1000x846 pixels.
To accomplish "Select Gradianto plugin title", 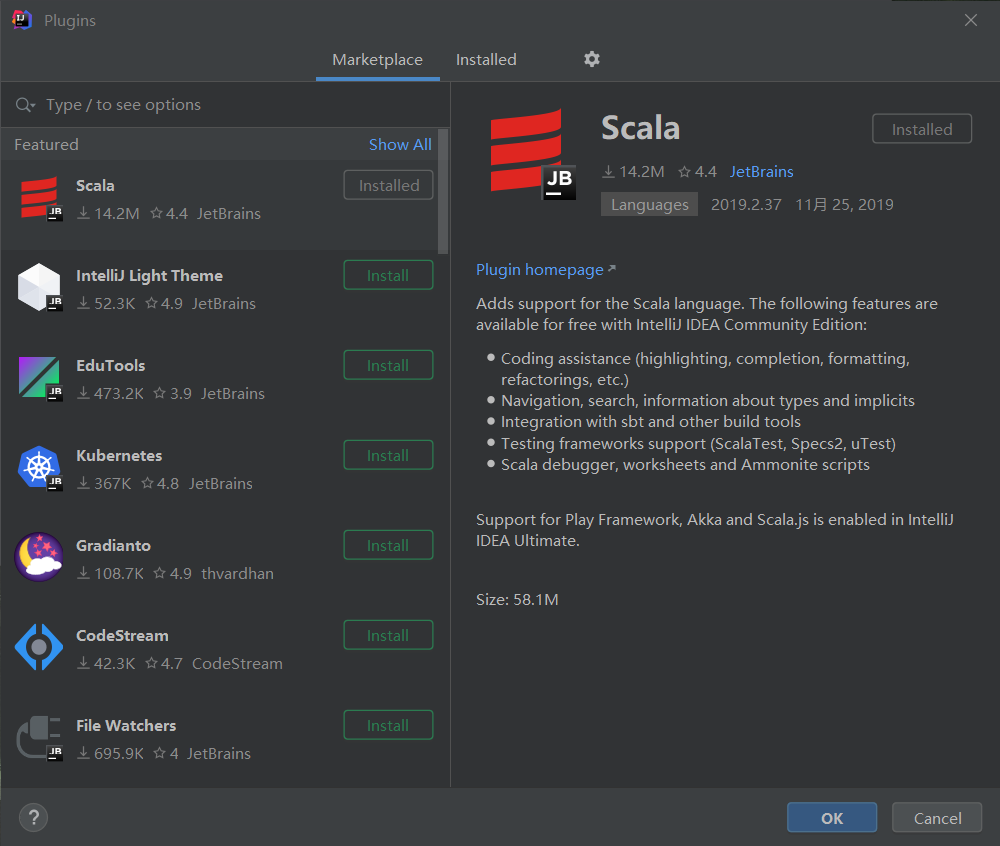I will [x=113, y=546].
